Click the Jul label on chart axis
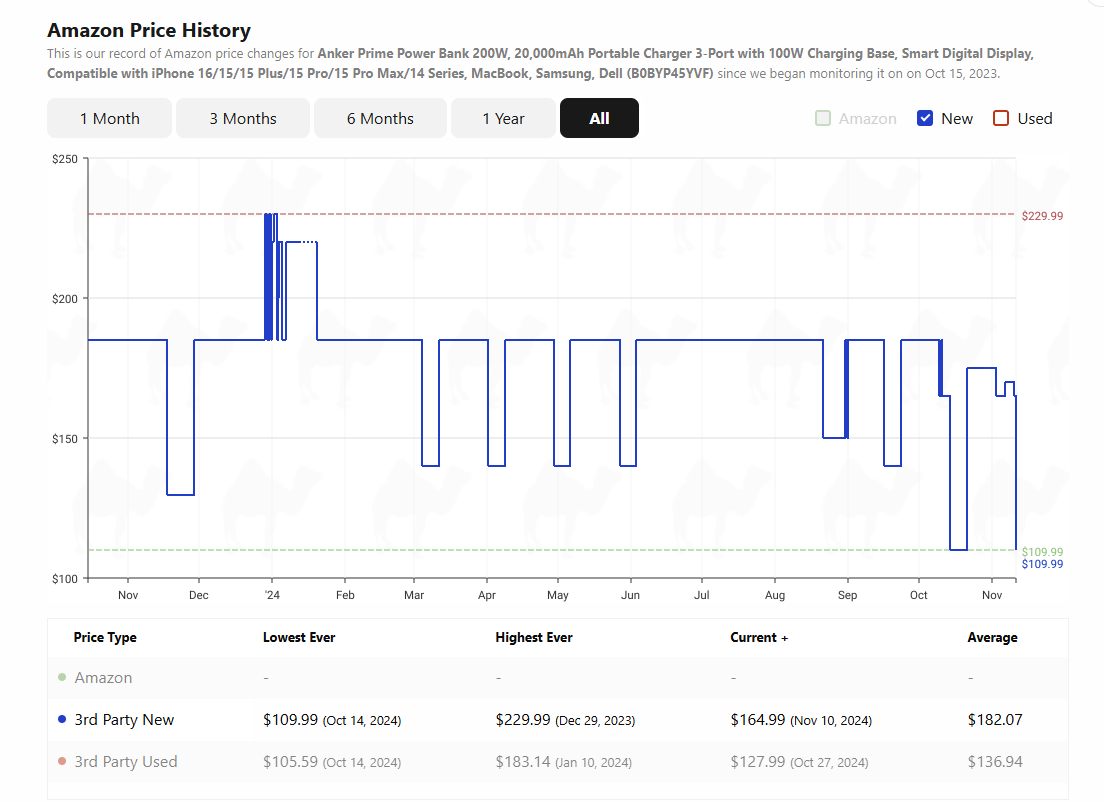1104x802 pixels. click(701, 595)
